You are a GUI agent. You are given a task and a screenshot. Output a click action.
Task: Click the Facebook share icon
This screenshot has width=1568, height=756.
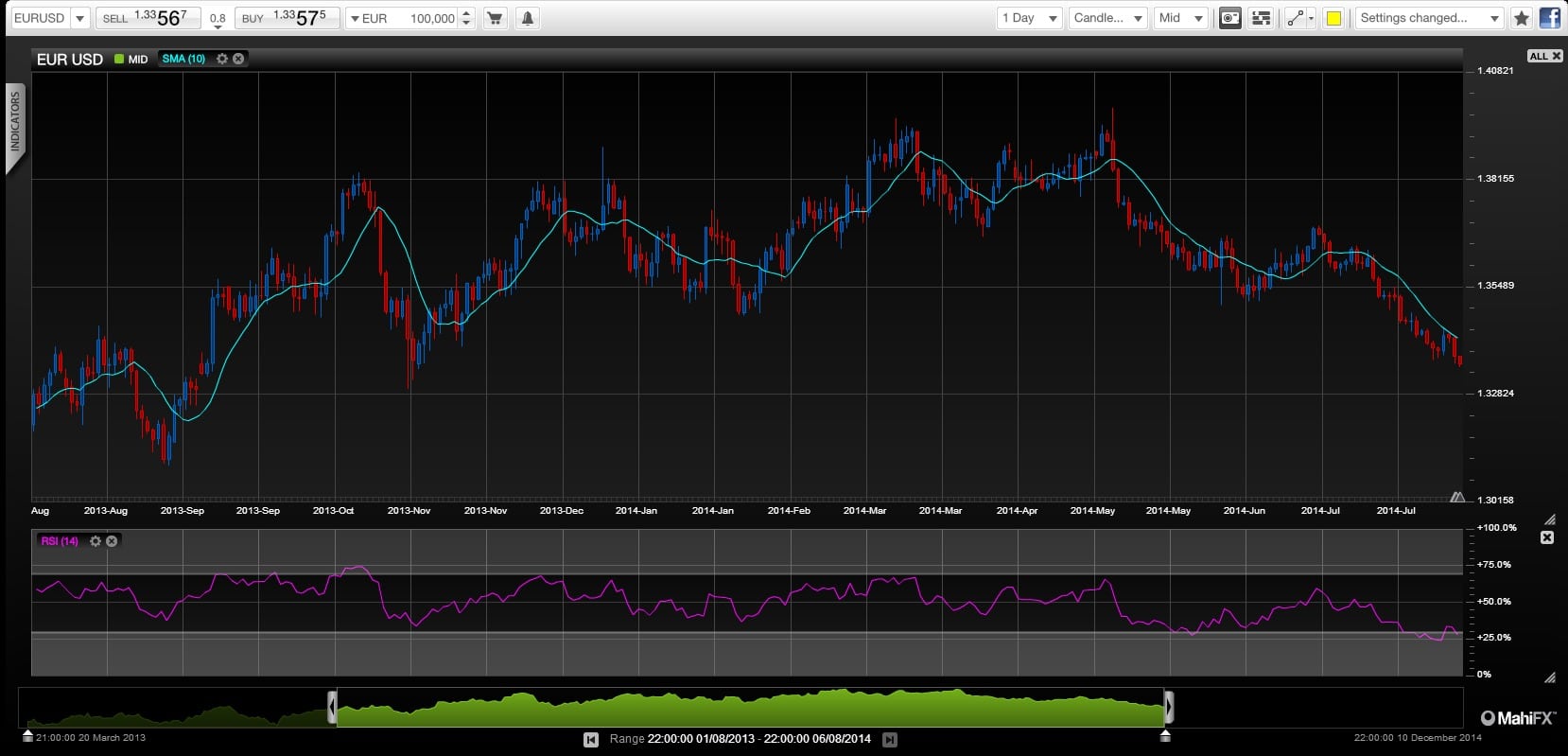tap(1550, 18)
